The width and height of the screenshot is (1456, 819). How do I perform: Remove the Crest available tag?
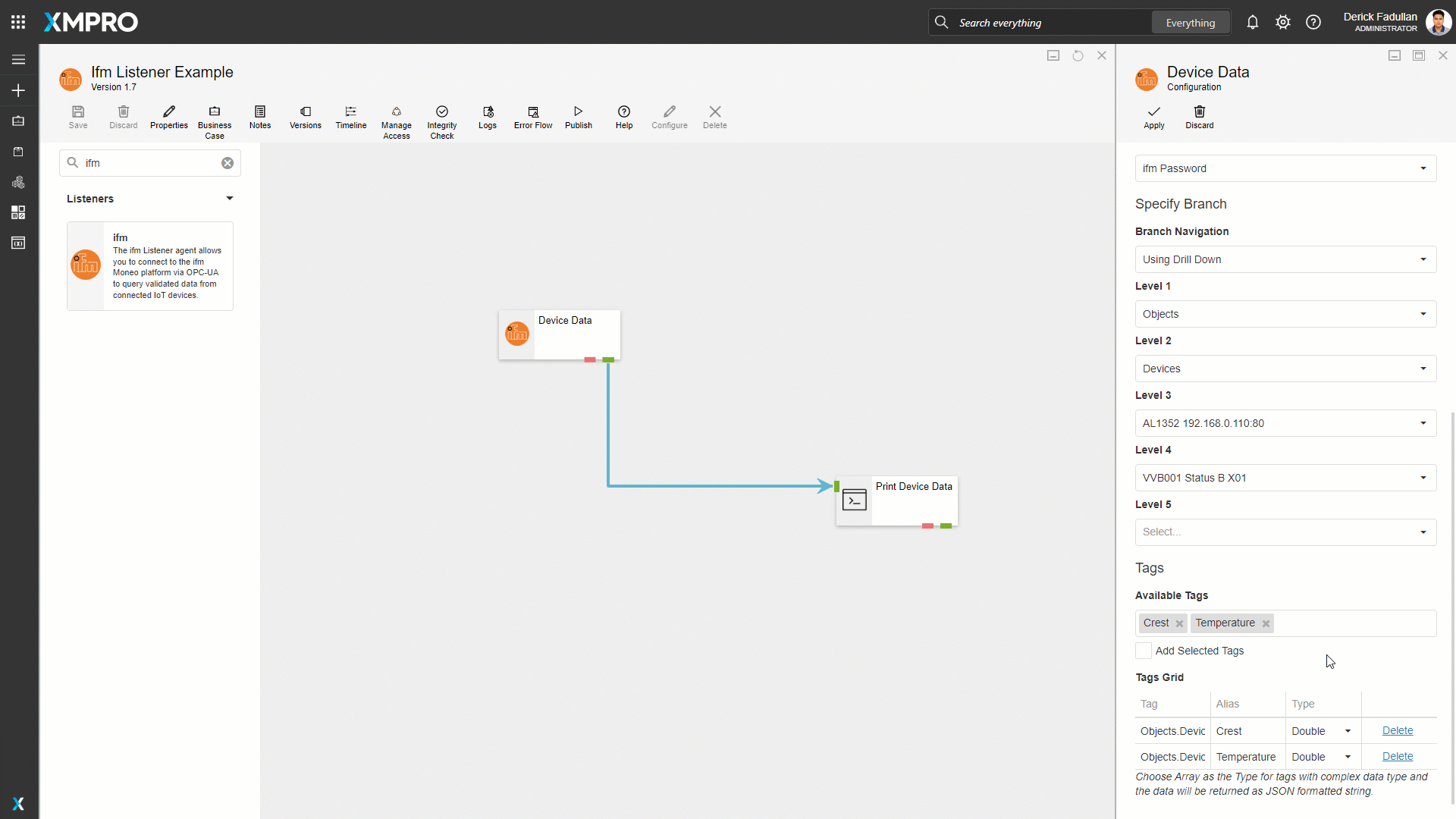(1179, 623)
